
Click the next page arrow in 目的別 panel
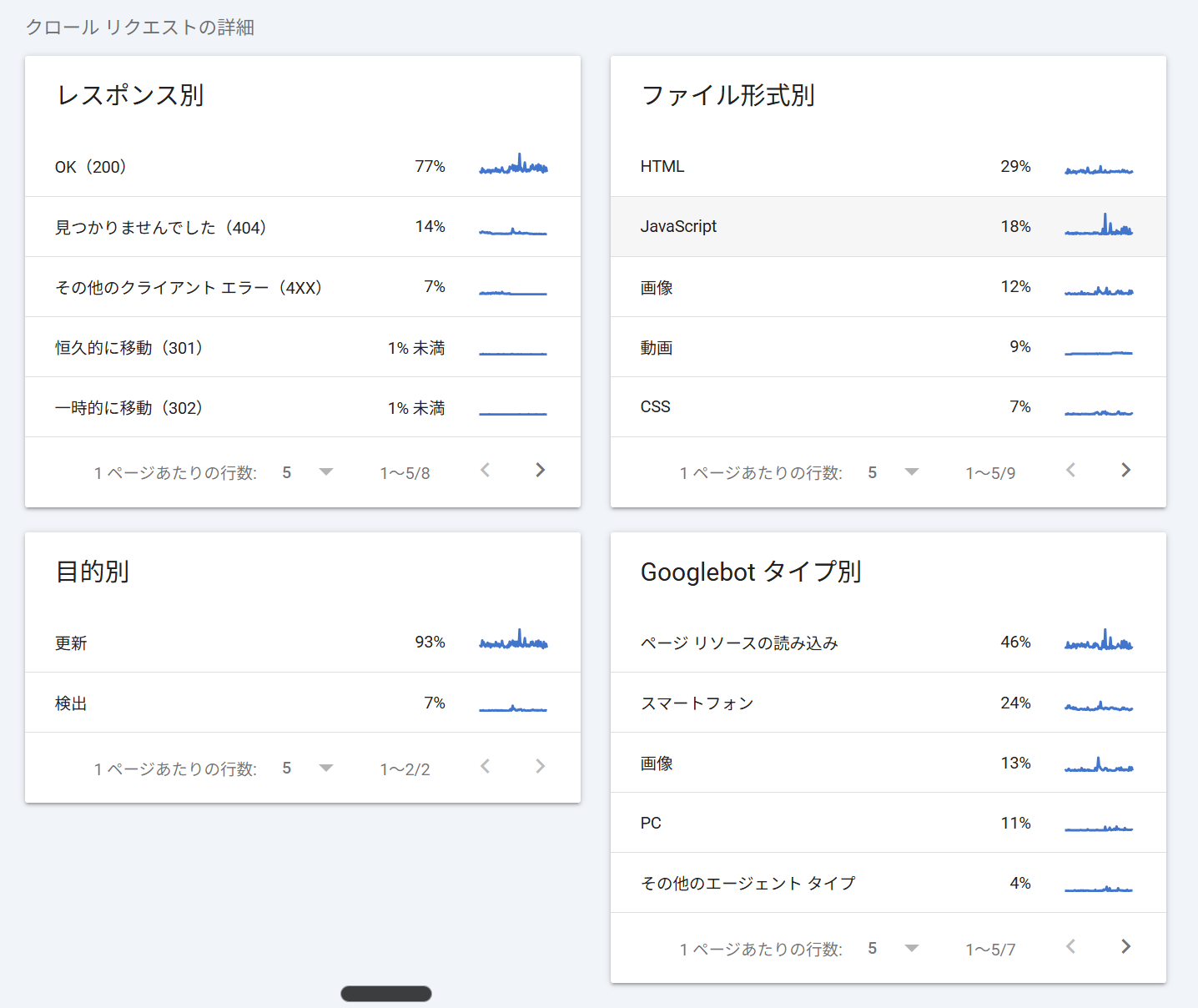click(x=540, y=767)
